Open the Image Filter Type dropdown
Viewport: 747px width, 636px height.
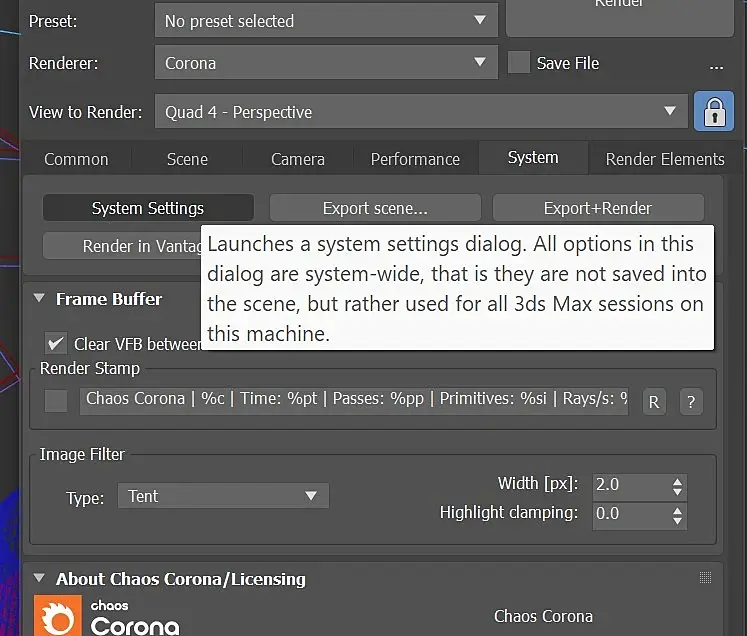pos(223,496)
